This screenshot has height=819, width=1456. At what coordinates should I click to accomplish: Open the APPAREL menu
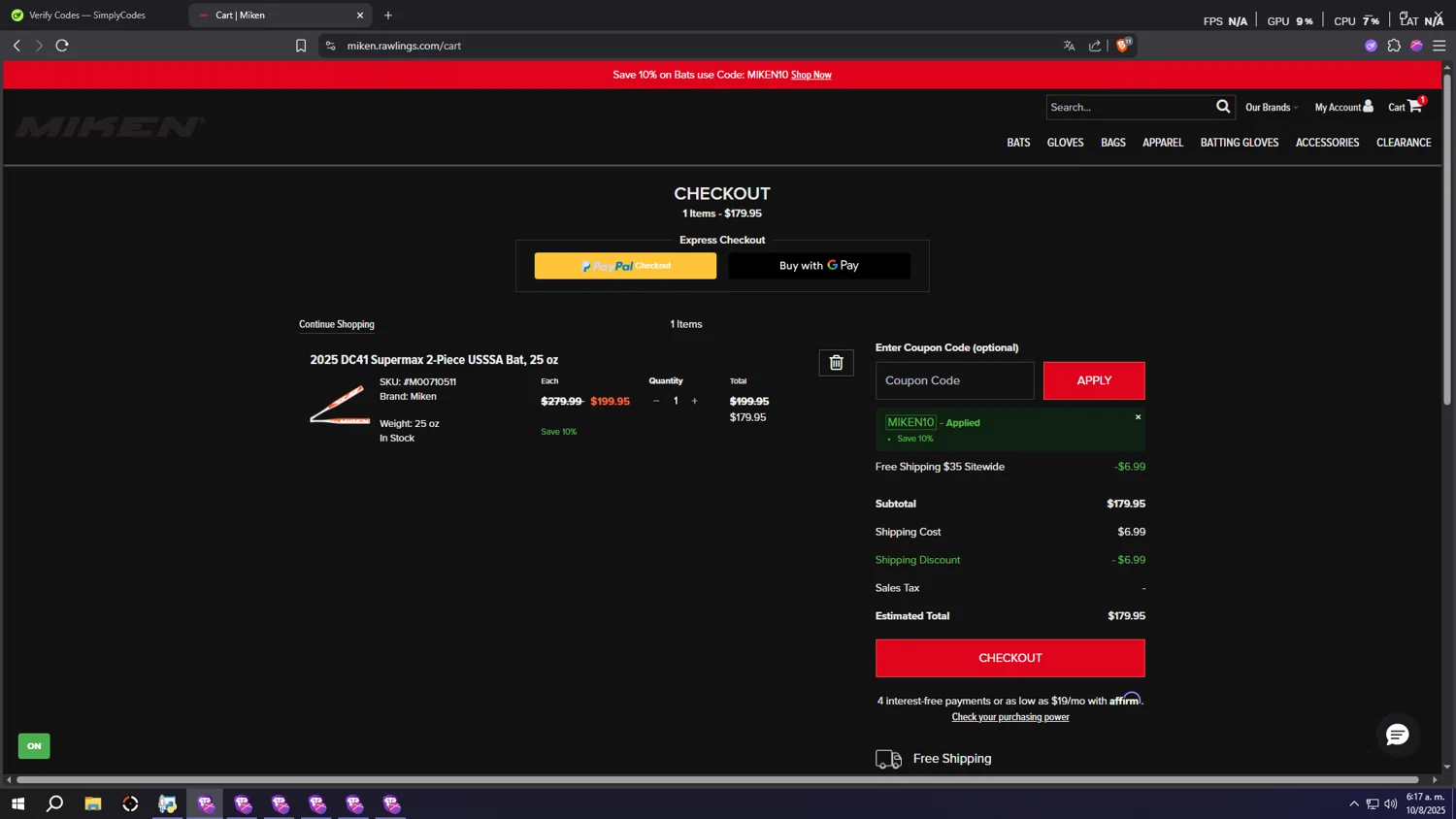pos(1163,143)
